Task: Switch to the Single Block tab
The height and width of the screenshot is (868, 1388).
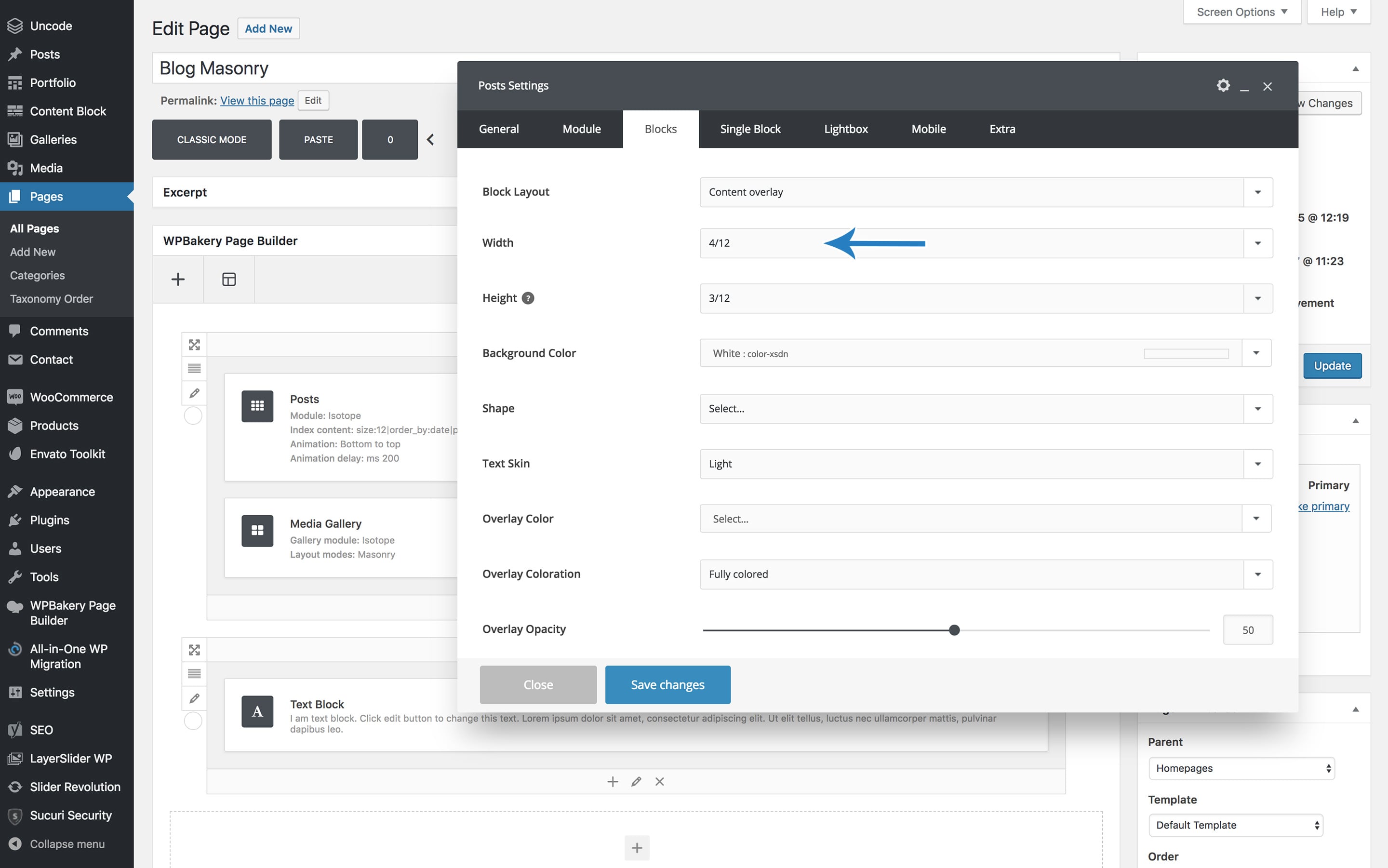Action: point(750,129)
